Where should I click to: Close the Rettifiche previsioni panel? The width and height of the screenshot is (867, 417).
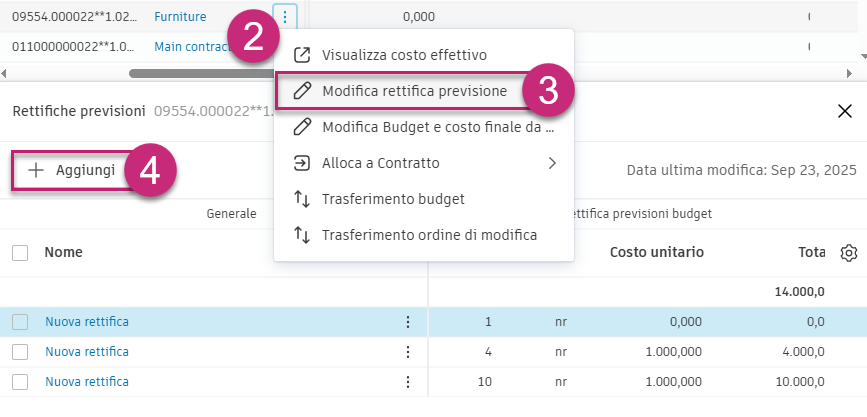coord(845,111)
